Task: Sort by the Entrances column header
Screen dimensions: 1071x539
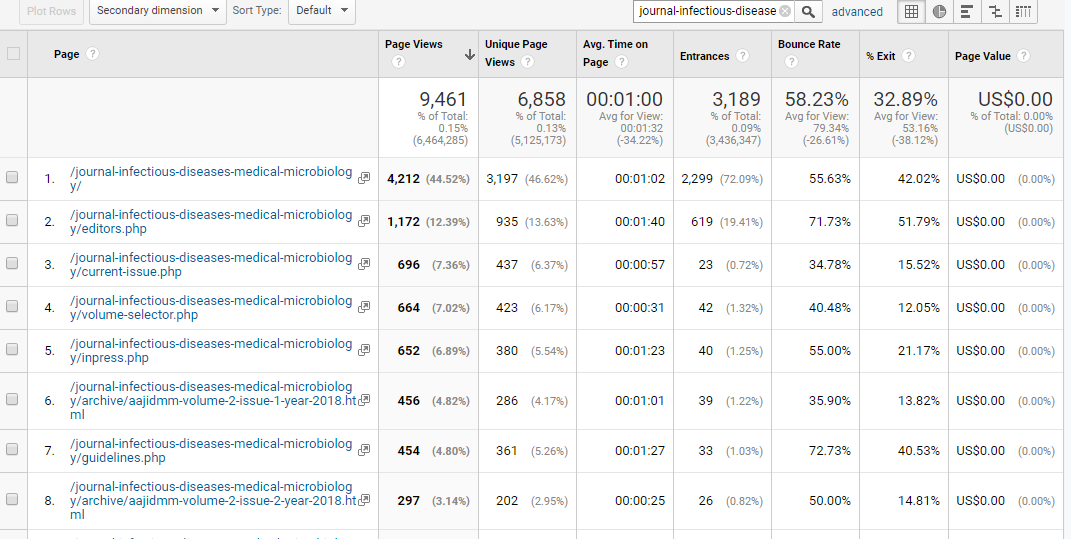Action: tap(704, 56)
